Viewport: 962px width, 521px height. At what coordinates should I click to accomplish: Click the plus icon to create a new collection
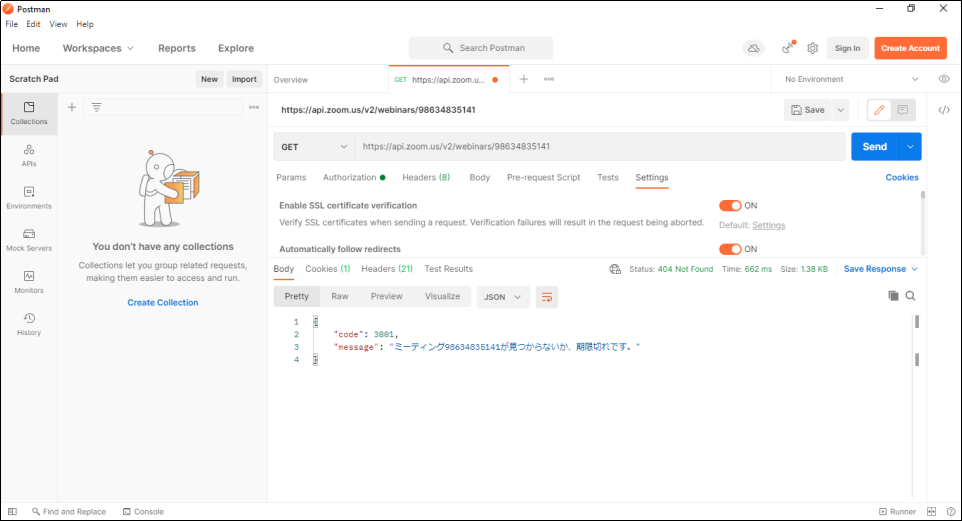pos(72,107)
